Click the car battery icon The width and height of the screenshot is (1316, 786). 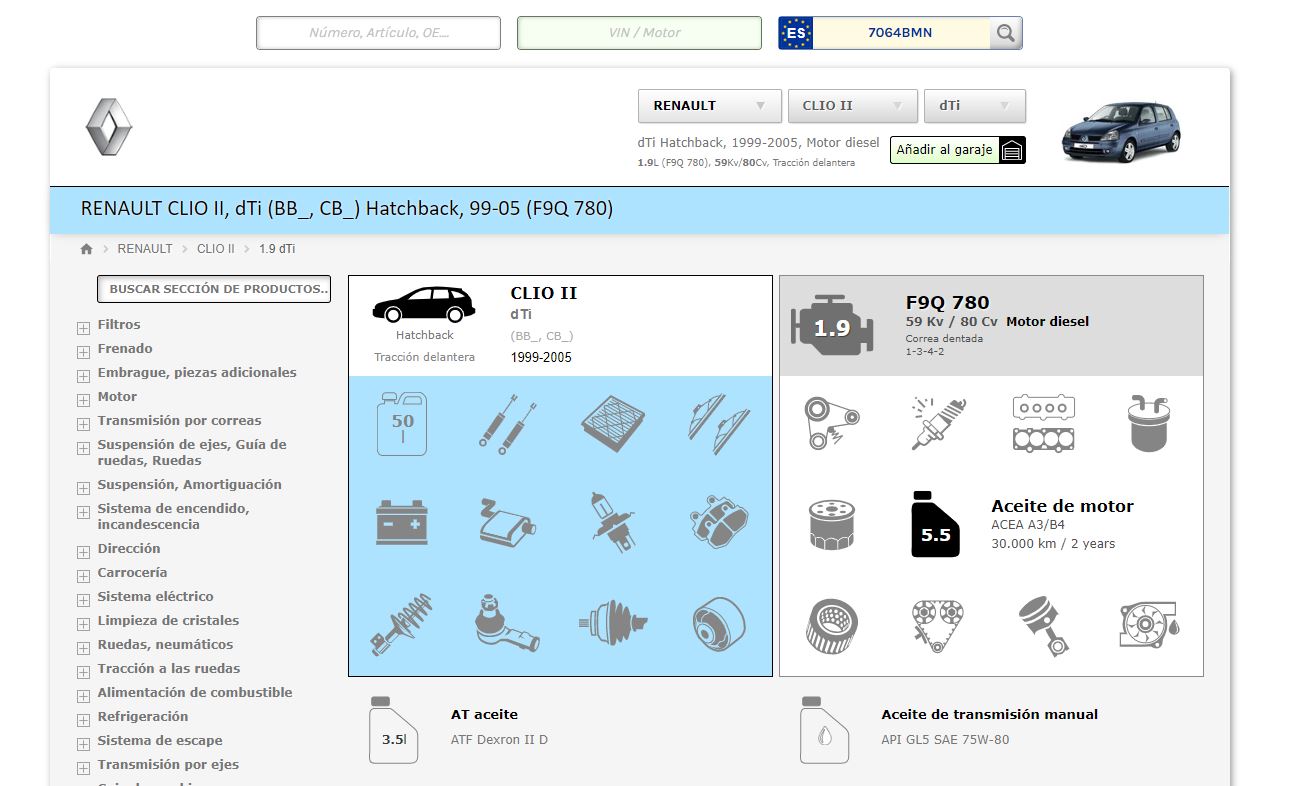[402, 523]
